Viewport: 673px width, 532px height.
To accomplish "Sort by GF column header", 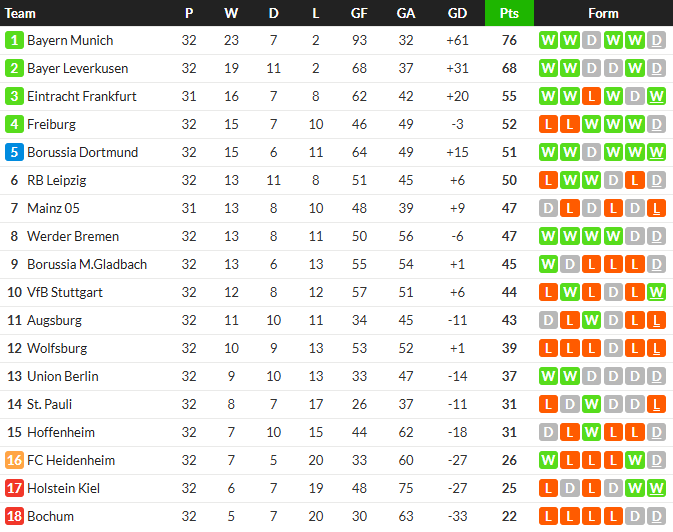I will click(x=359, y=13).
